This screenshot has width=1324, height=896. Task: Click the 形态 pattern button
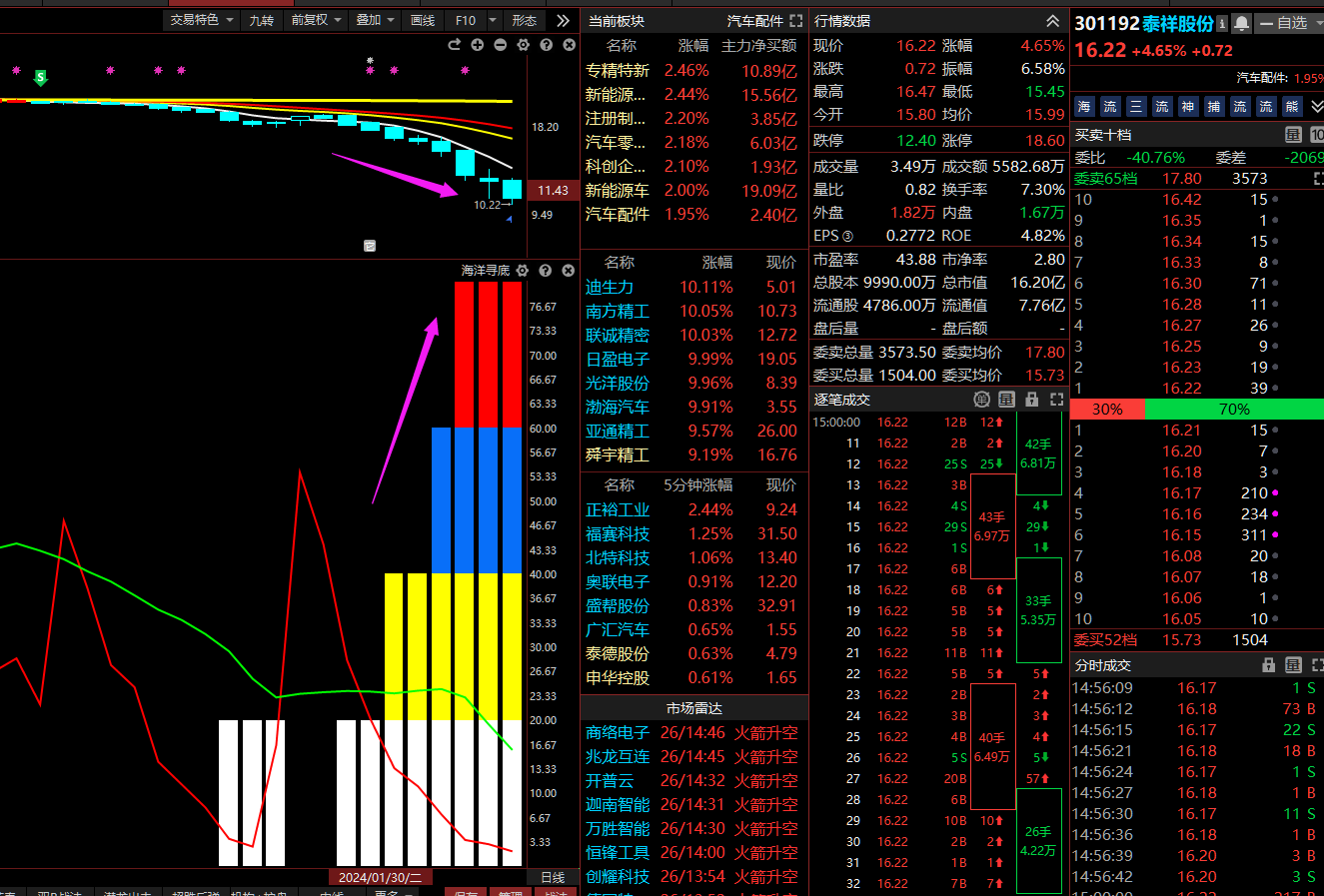[524, 20]
